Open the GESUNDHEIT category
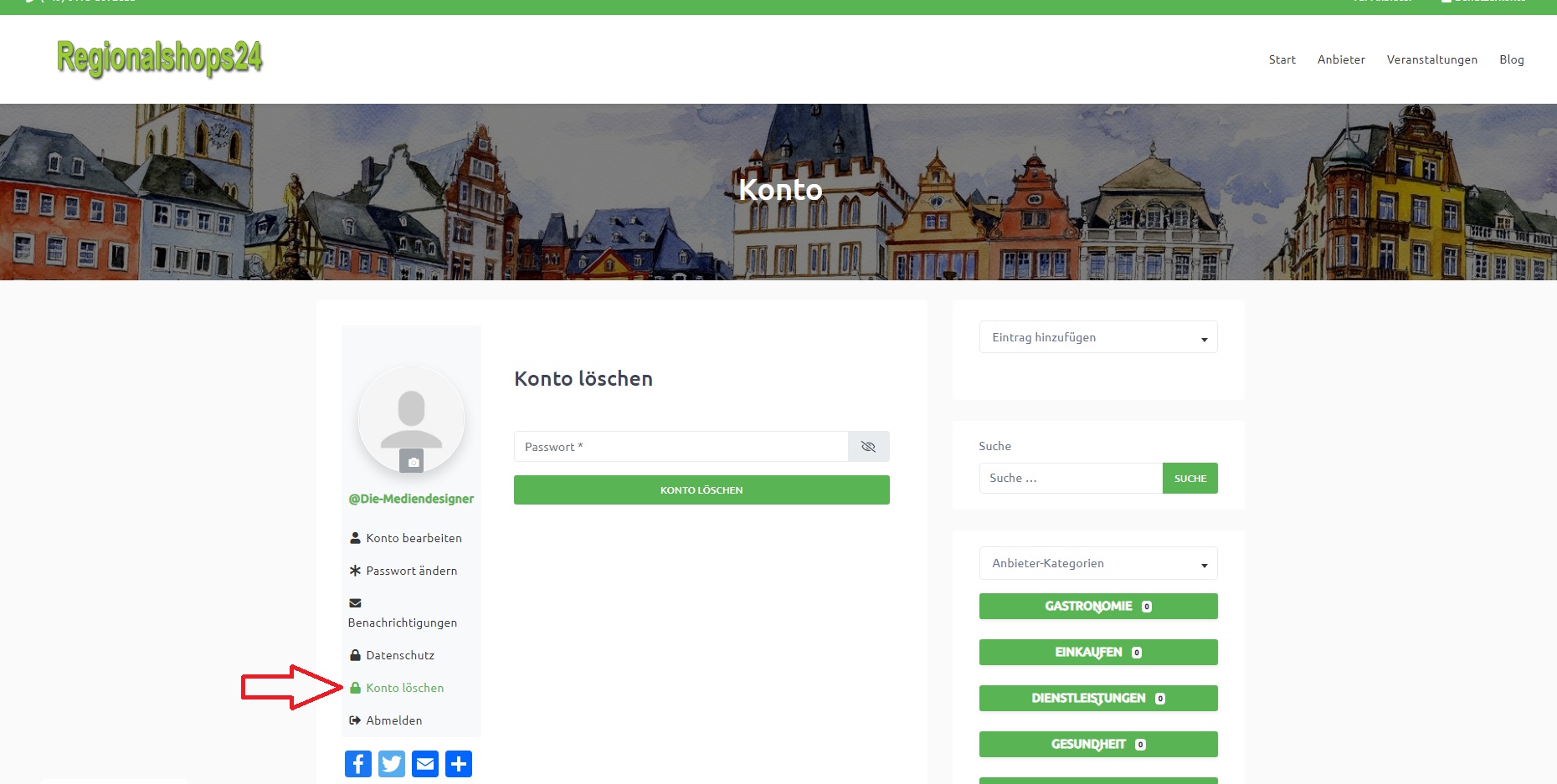Screen dimensions: 1557x784 (1098, 744)
